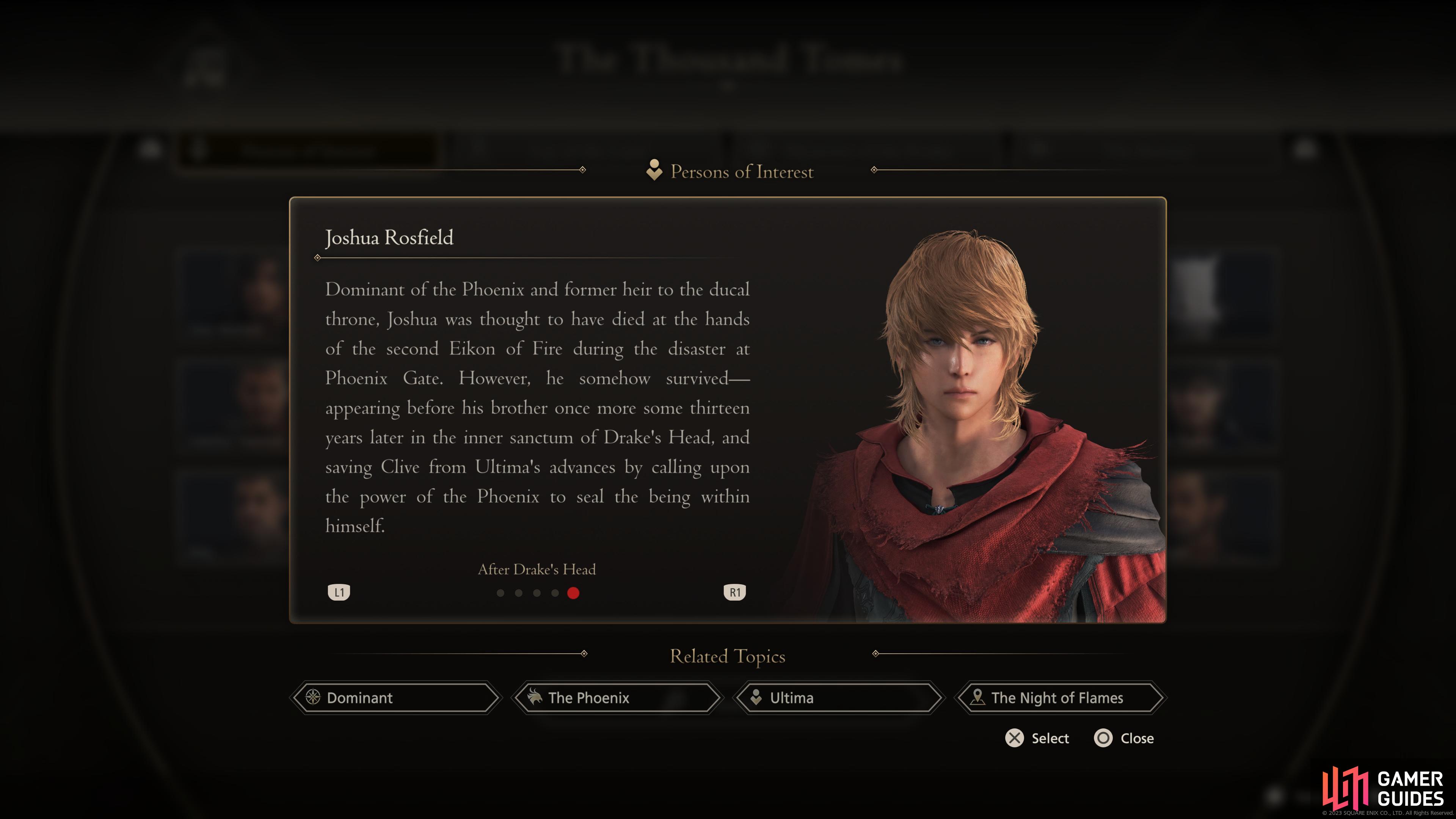Open The Night of Flames topic

click(1061, 698)
